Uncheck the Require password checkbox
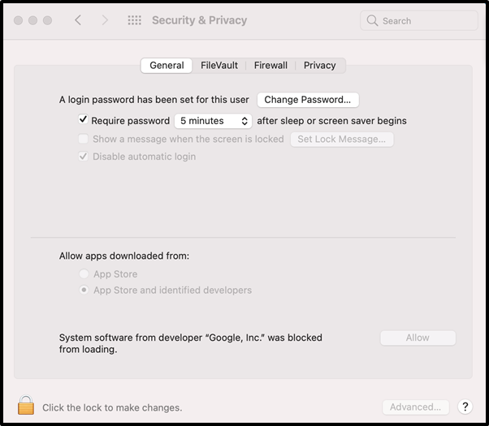Screen dimensions: 489x426 [x=83, y=120]
